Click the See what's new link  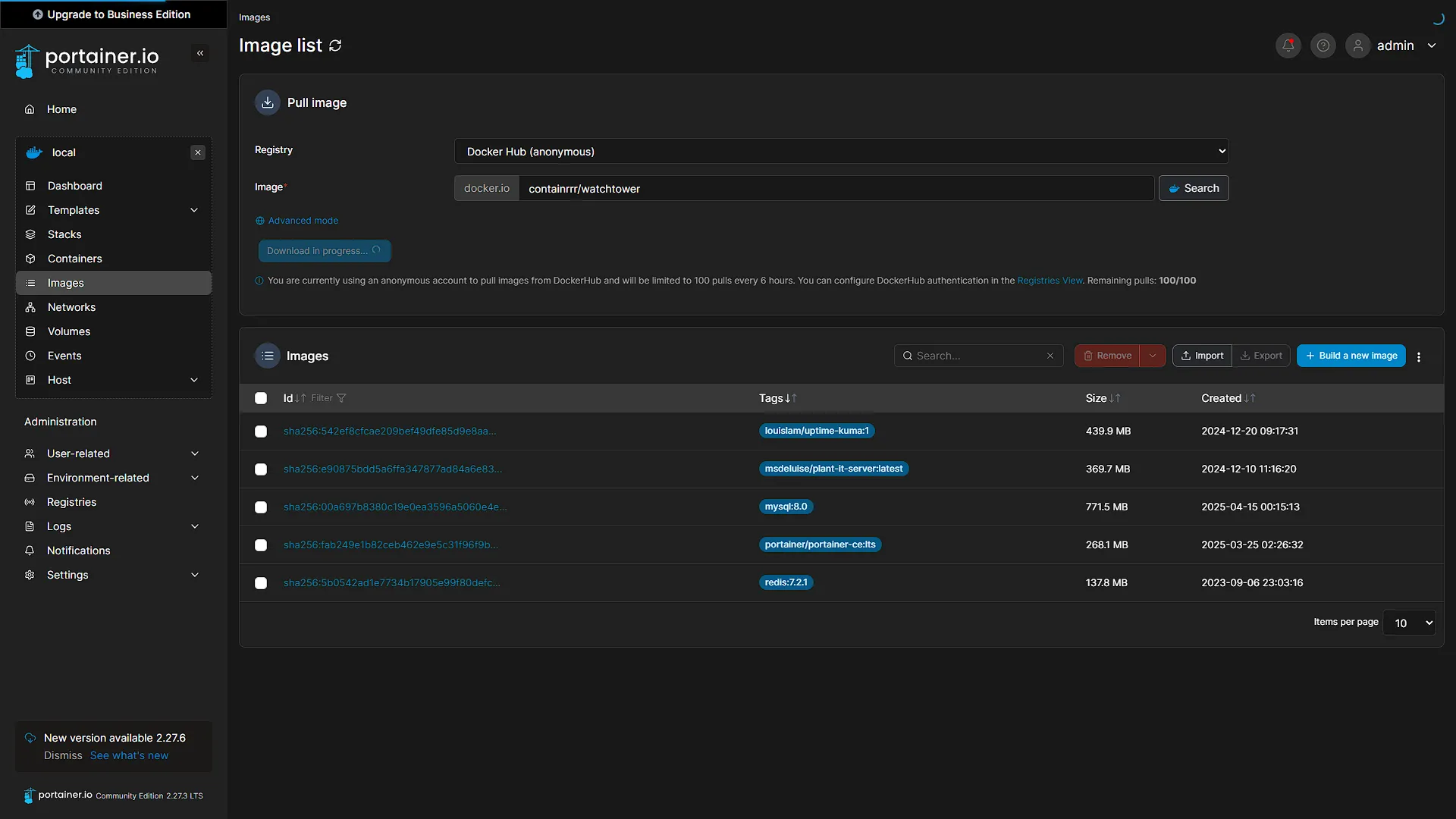click(x=129, y=755)
